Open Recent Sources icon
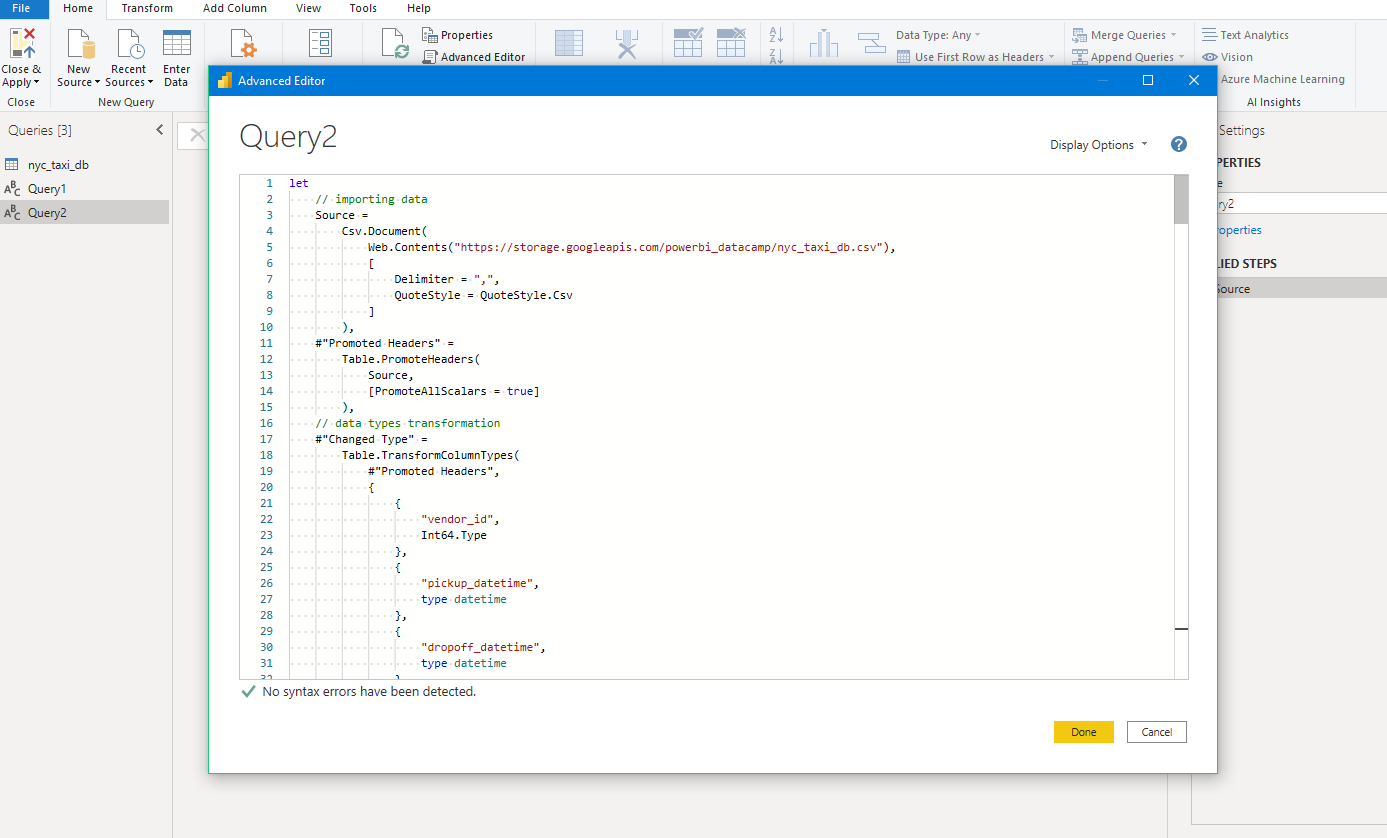This screenshot has height=838, width=1387. tap(129, 45)
